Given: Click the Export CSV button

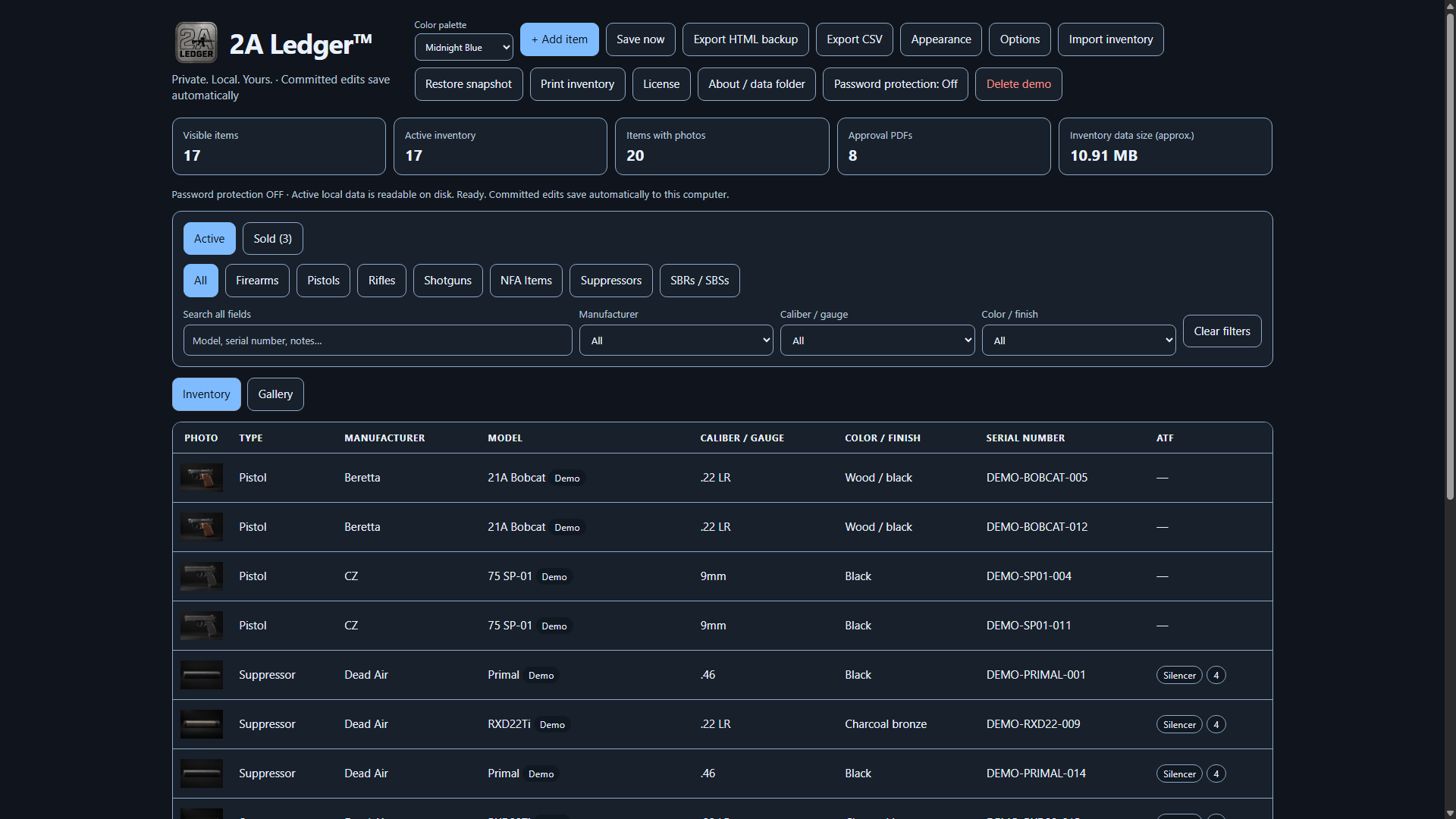Looking at the screenshot, I should tap(855, 39).
